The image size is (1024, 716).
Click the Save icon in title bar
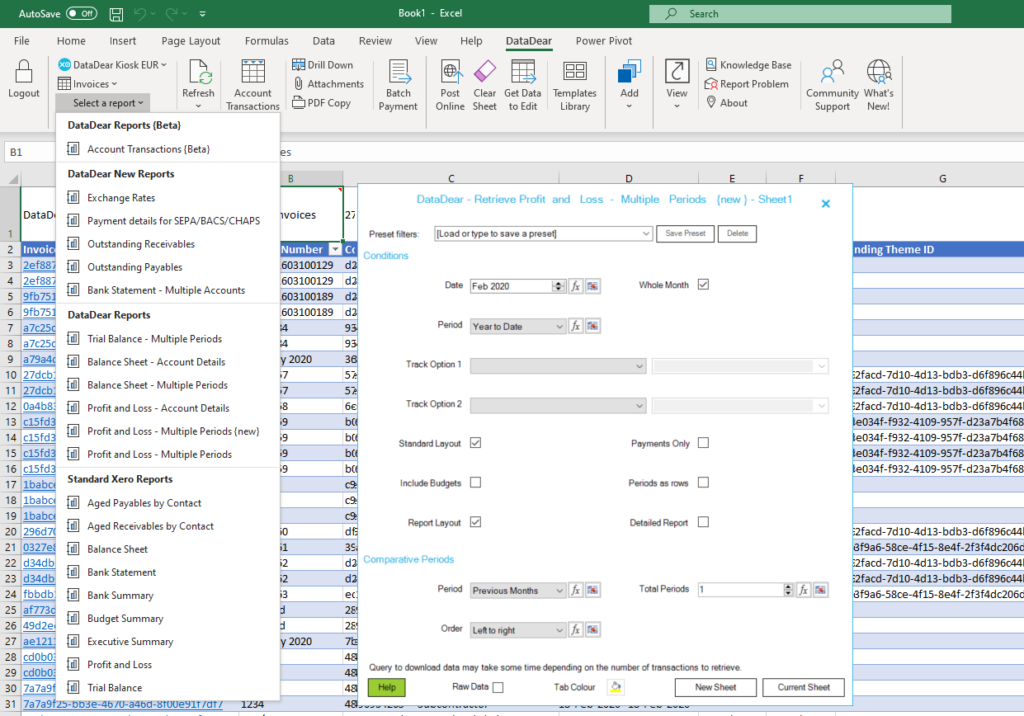pyautogui.click(x=116, y=14)
